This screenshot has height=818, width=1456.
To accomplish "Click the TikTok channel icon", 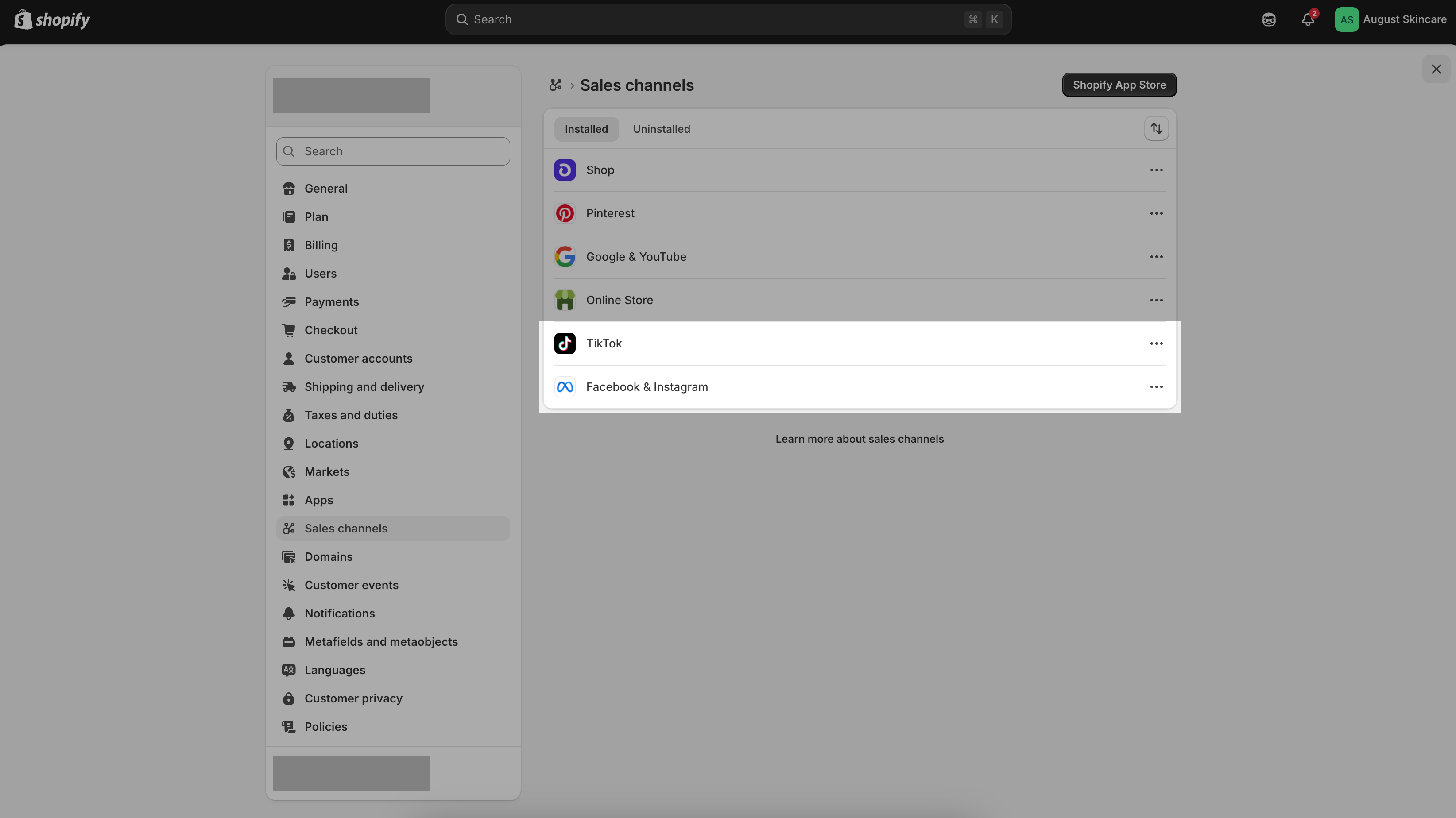I will 565,343.
